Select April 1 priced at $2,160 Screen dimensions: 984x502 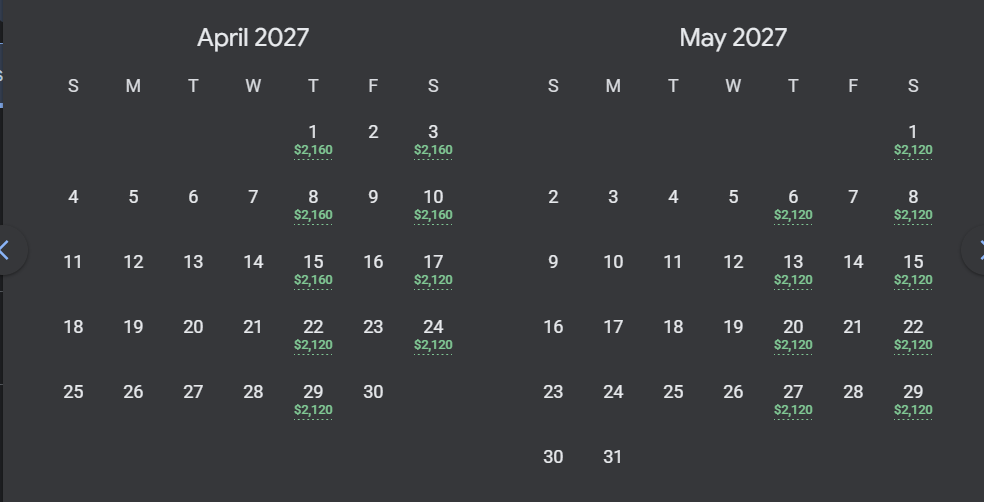(x=313, y=140)
